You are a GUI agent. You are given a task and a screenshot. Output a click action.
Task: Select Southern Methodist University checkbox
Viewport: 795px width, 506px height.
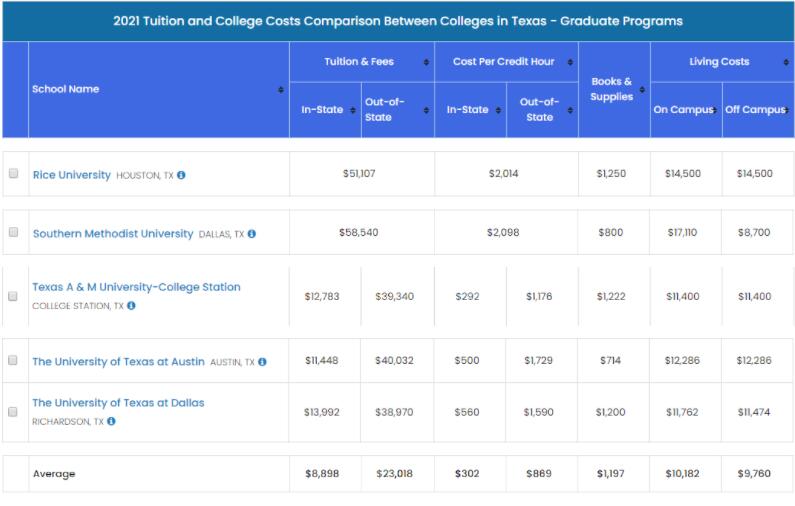click(14, 232)
